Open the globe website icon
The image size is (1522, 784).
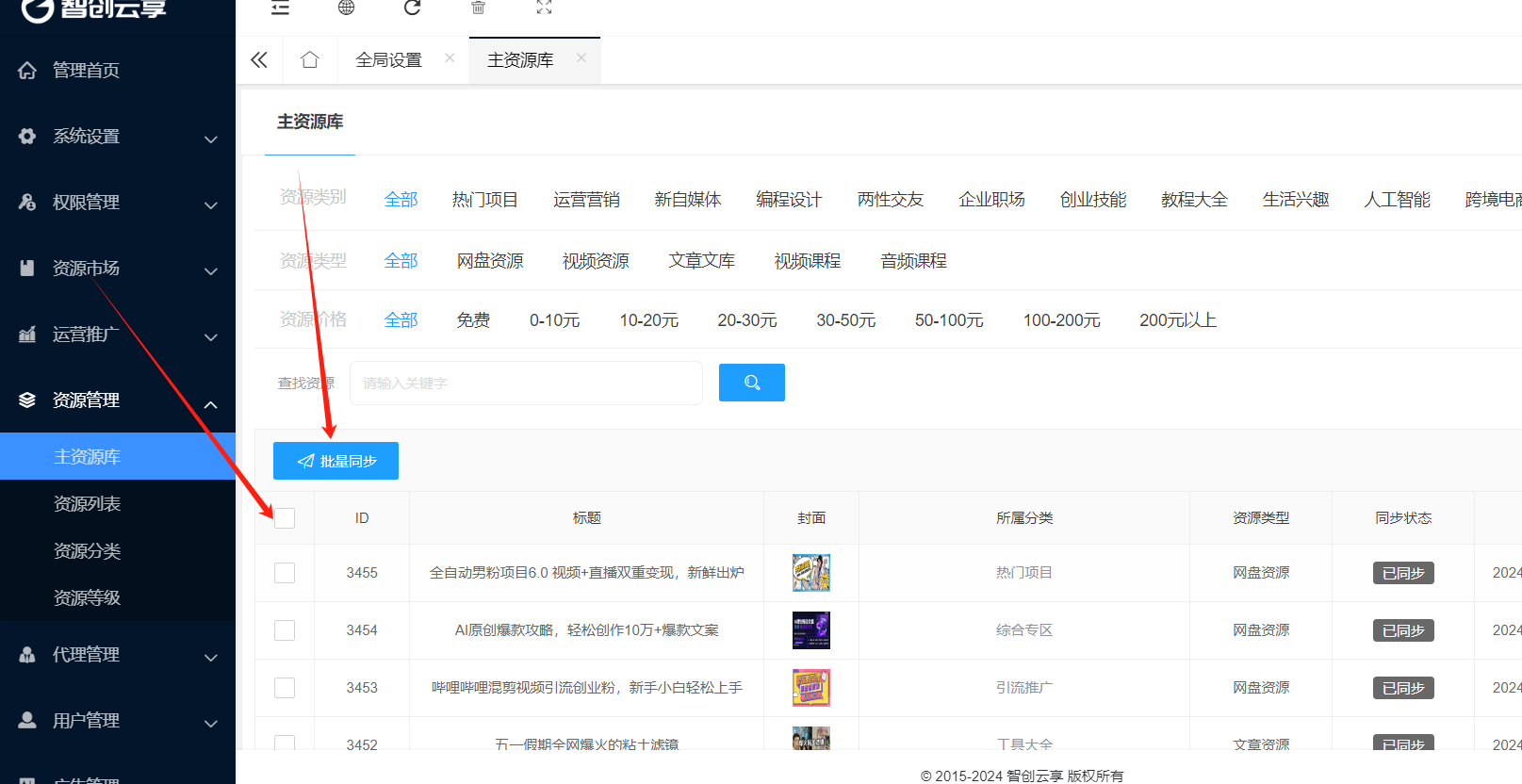[346, 8]
